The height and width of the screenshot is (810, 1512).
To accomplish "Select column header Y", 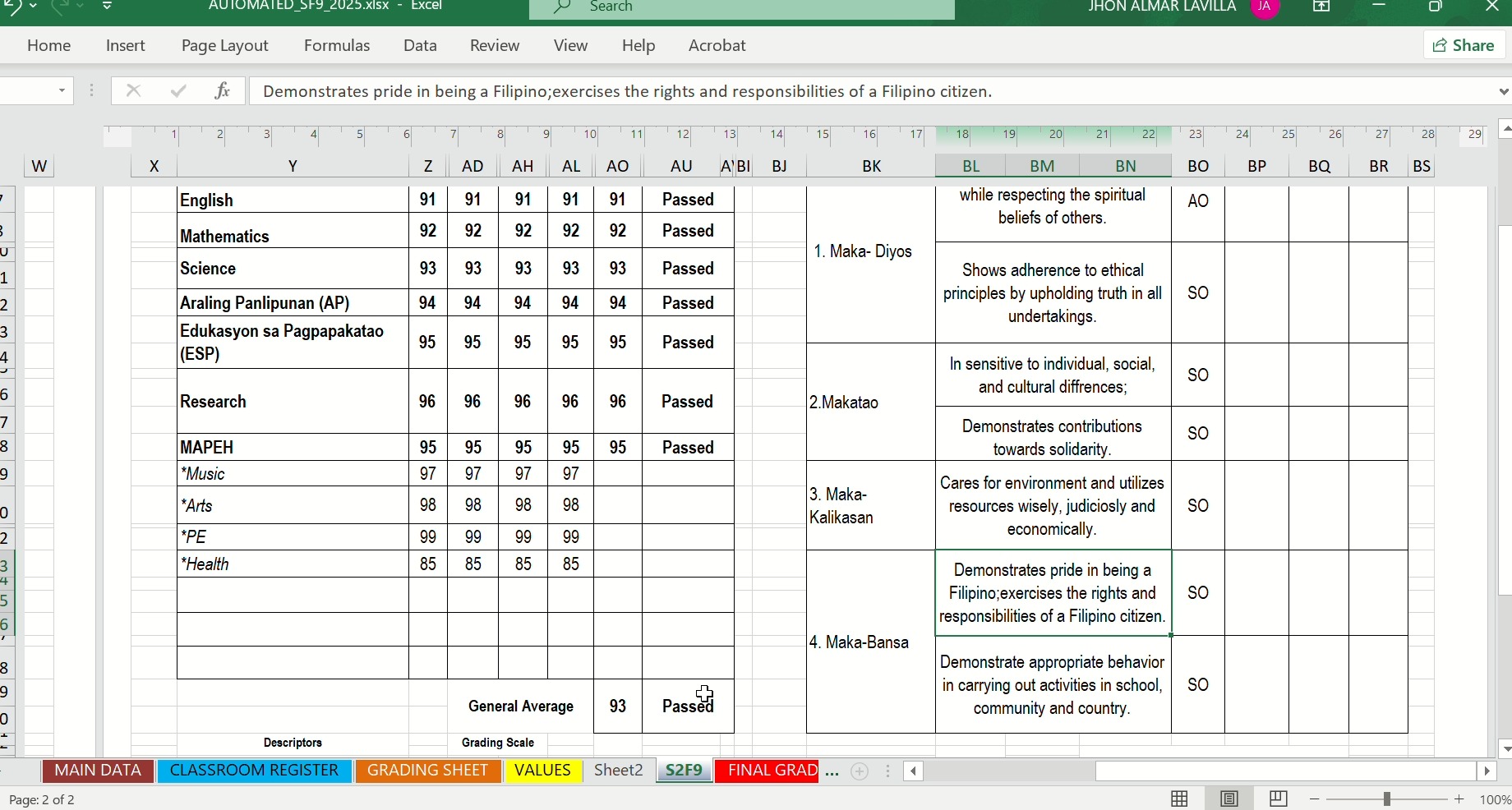I will pos(293,166).
